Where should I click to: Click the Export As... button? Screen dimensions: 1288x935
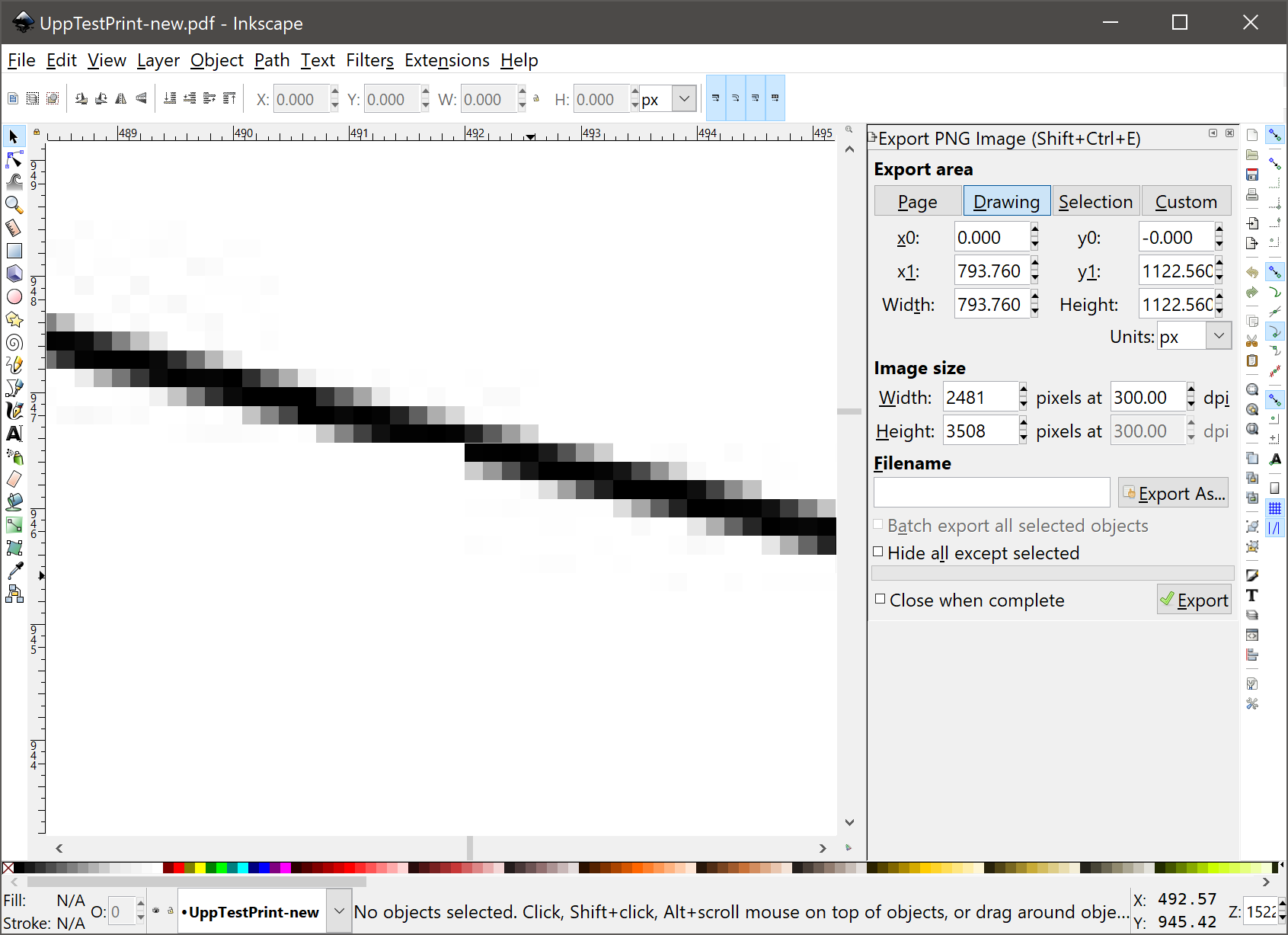(1173, 494)
